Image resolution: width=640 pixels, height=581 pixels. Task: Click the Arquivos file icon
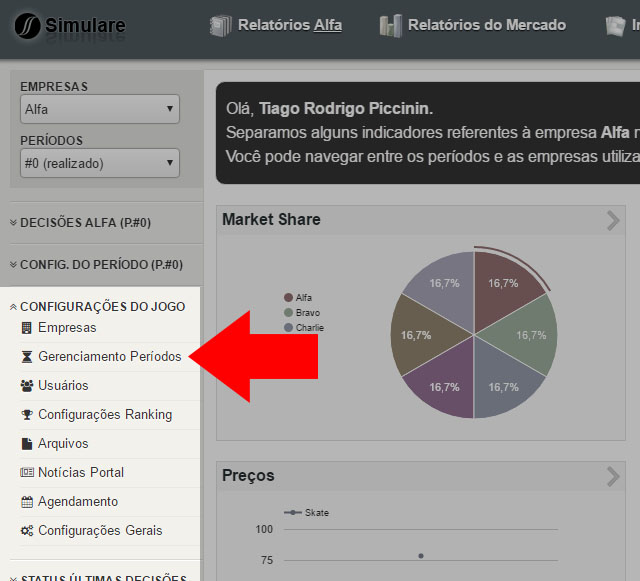click(27, 444)
